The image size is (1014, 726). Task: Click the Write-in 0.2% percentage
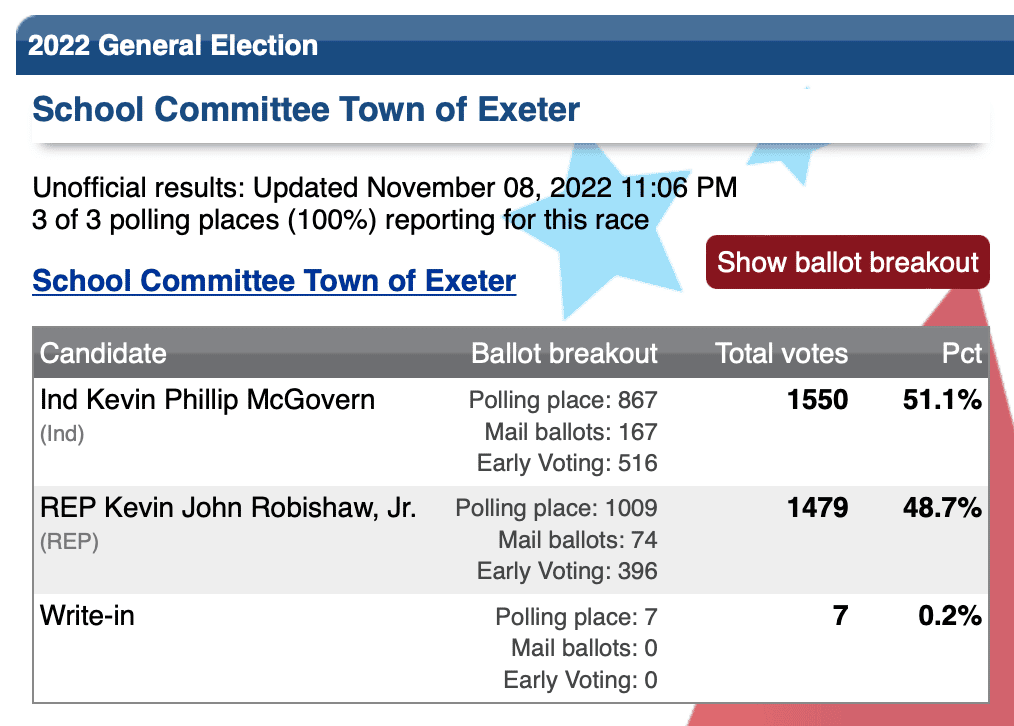pos(951,615)
